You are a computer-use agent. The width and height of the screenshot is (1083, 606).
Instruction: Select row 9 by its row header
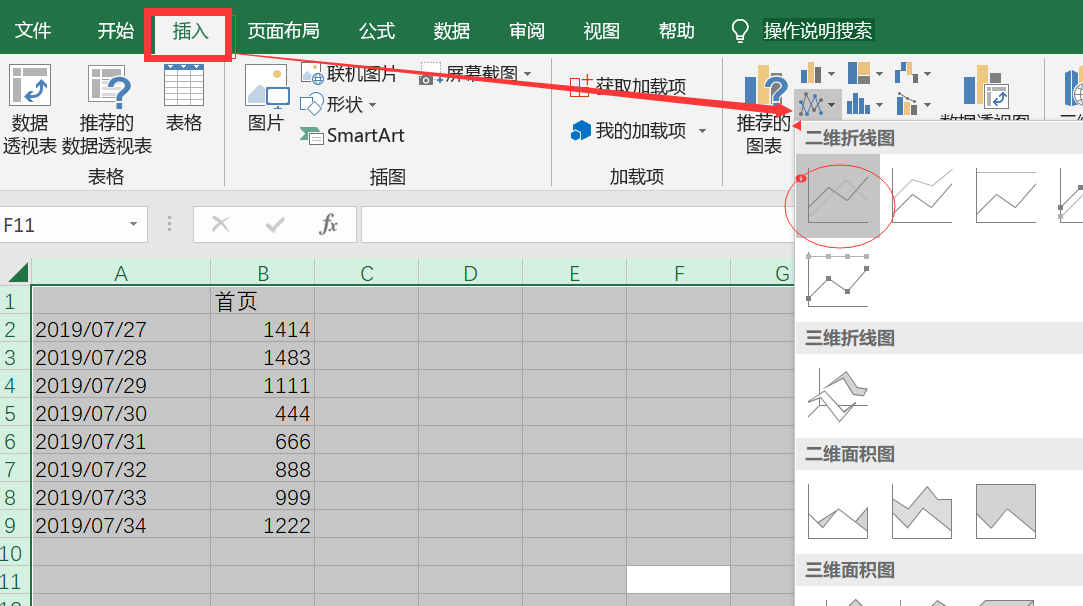pos(15,525)
